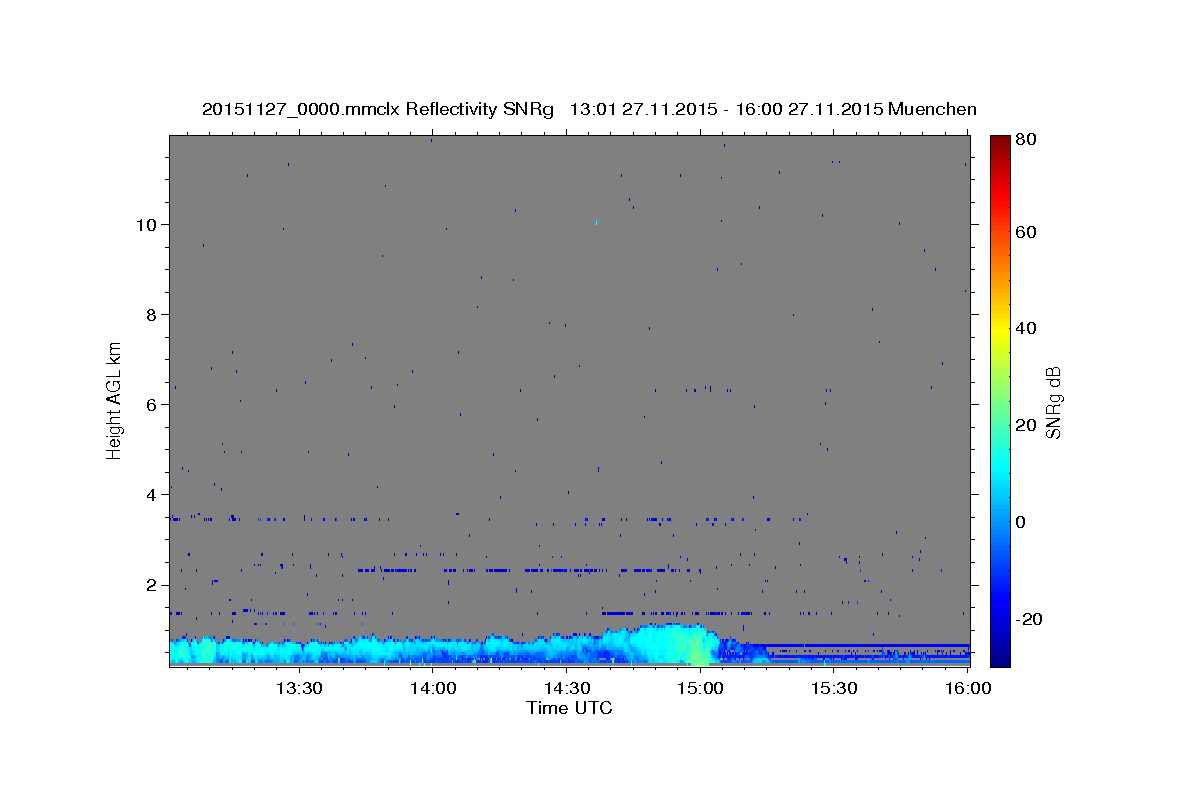Click the 16:00 time tick label

tap(967, 689)
